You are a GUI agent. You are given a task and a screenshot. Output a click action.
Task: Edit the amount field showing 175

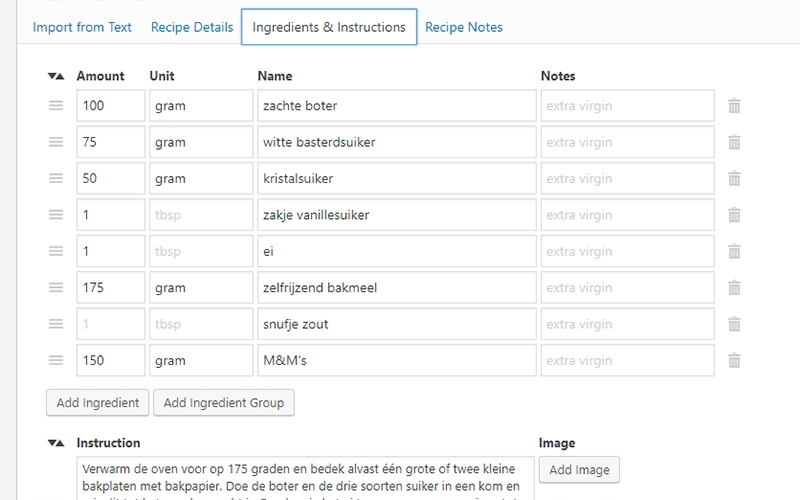coord(111,288)
